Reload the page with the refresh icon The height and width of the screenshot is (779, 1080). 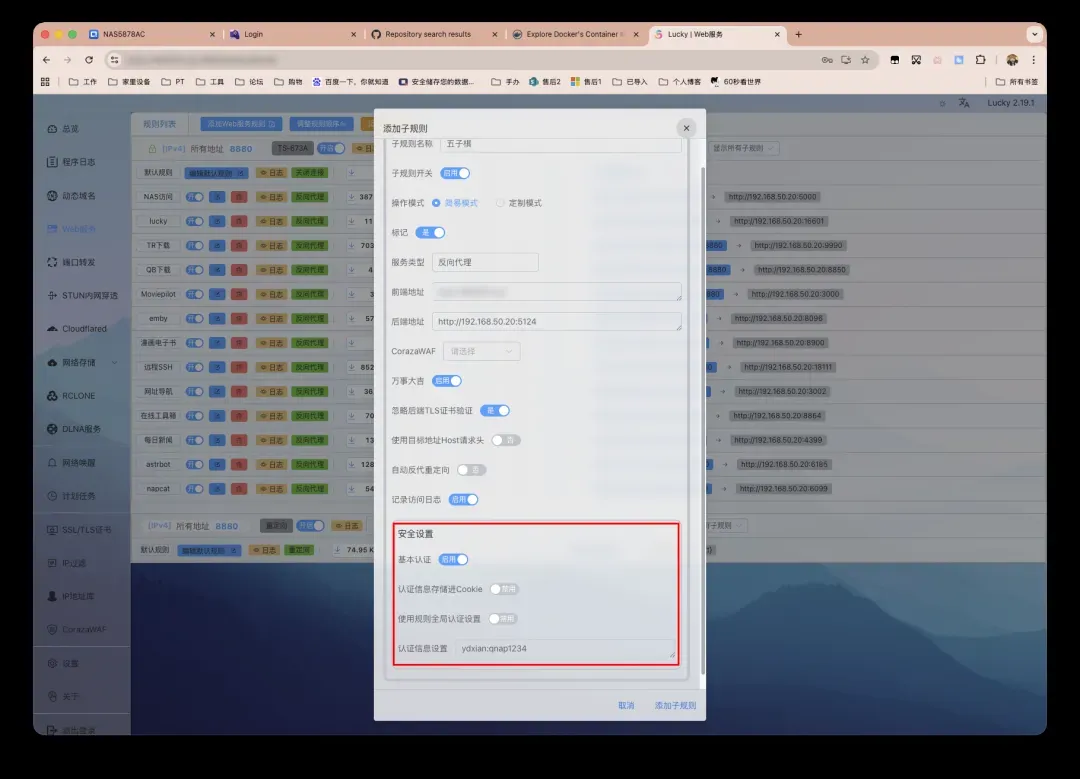point(89,60)
